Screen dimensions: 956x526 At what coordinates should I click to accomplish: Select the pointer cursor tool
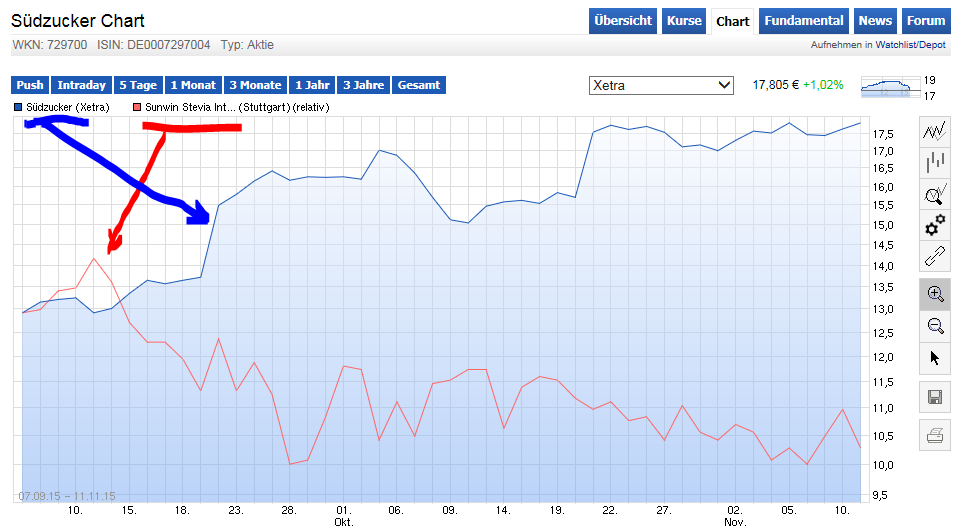click(x=935, y=358)
